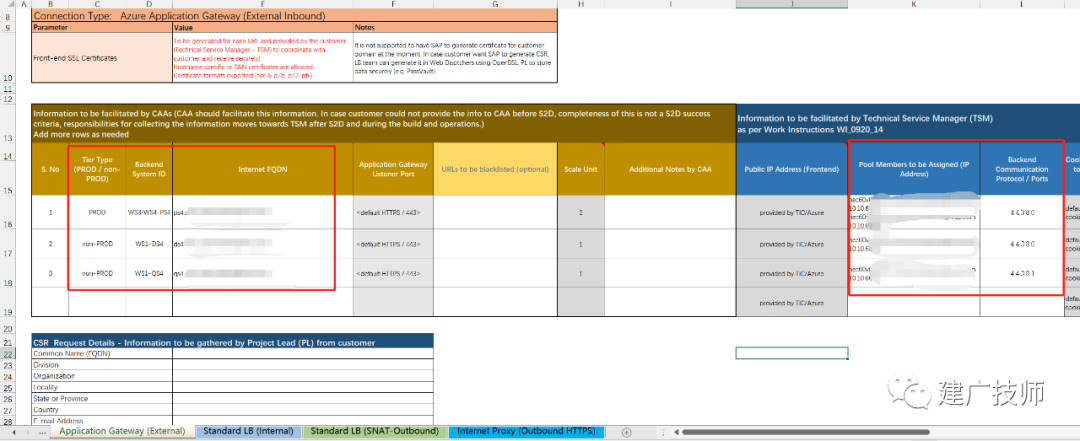Select Scale Unit value 2 in row 16

pyautogui.click(x=581, y=212)
